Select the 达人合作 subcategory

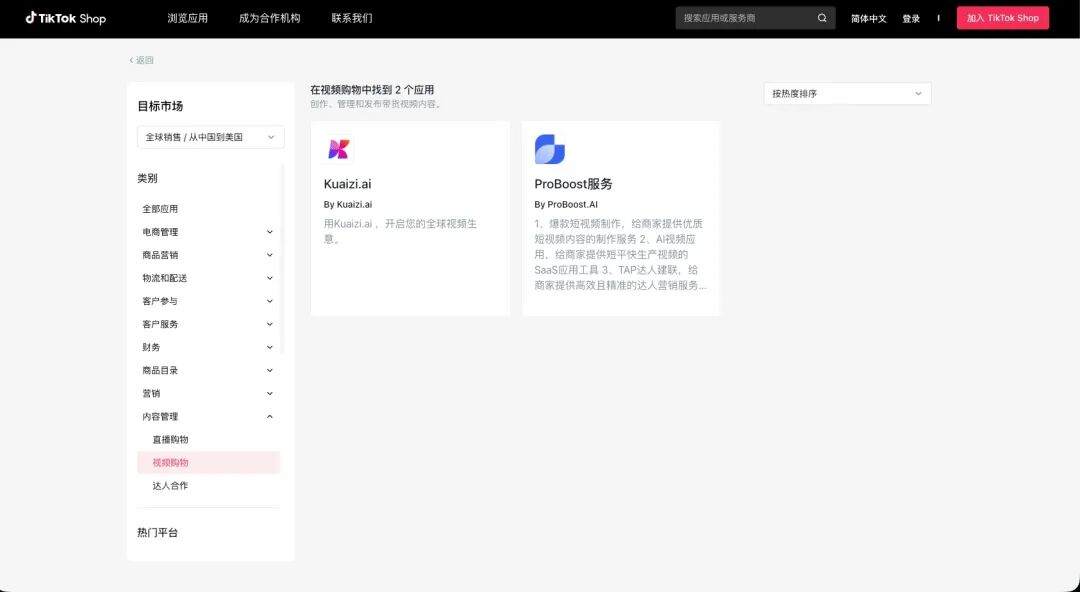tap(170, 486)
